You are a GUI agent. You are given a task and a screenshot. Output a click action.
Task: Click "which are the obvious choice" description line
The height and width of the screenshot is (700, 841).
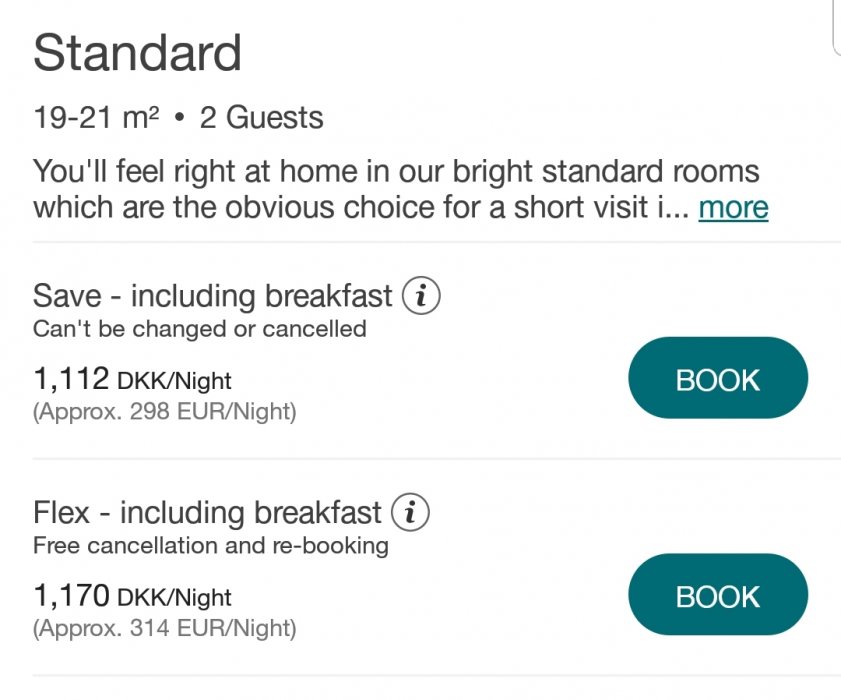[x=360, y=208]
